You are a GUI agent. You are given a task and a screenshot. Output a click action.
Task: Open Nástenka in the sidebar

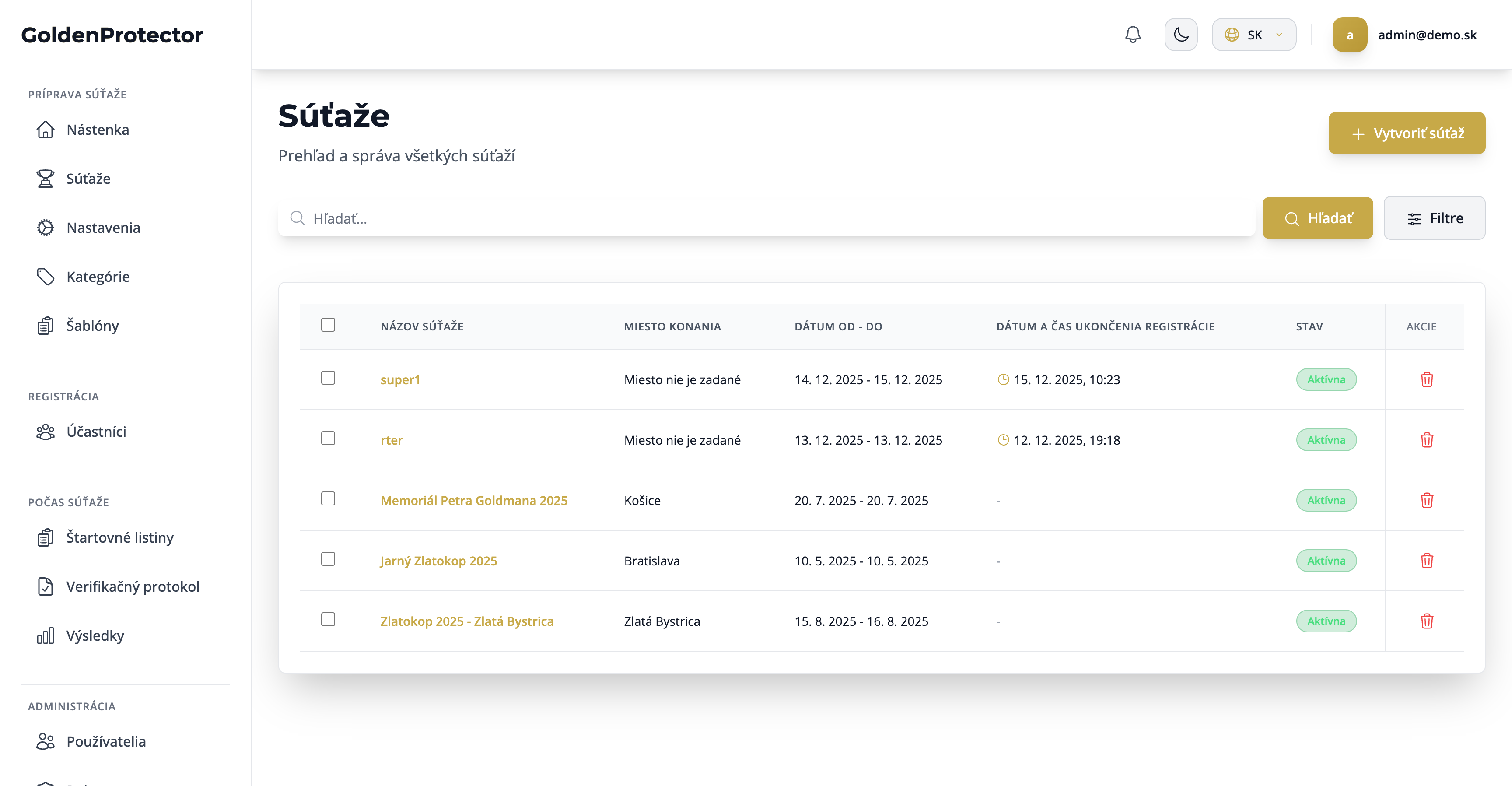(98, 130)
